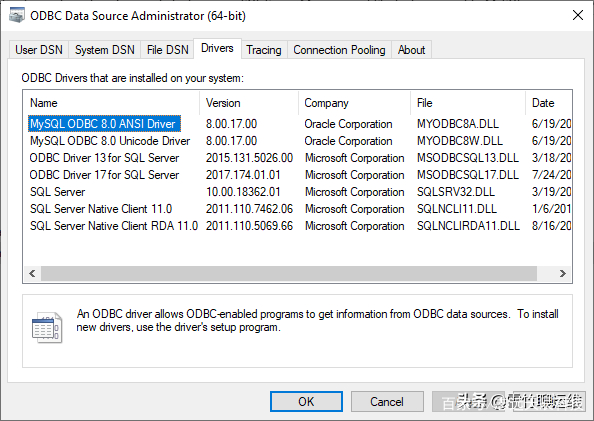Screen dimensions: 594x421
Task: Click the right scroll arrow of driver list
Action: point(563,273)
